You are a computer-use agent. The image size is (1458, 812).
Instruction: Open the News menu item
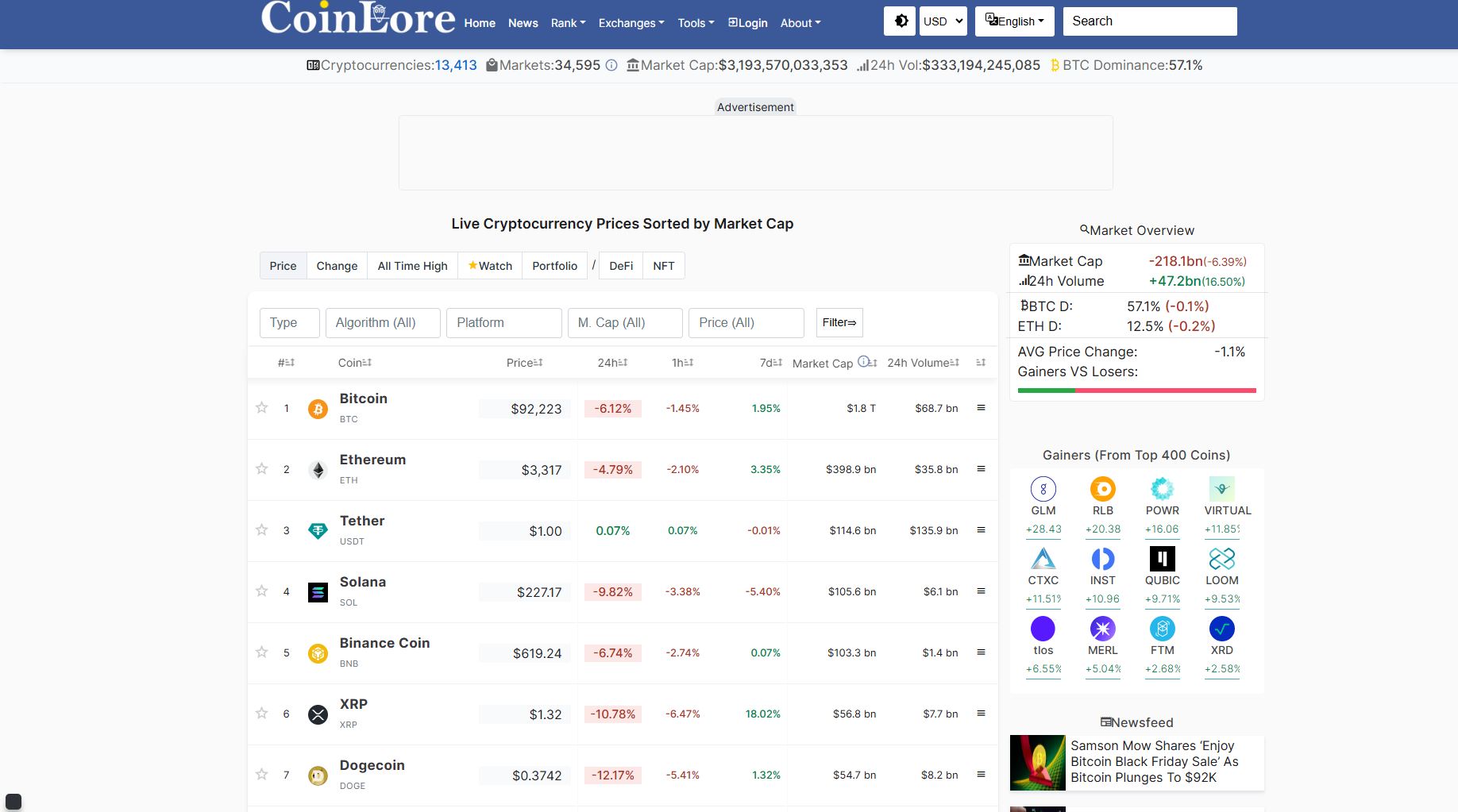[x=523, y=23]
